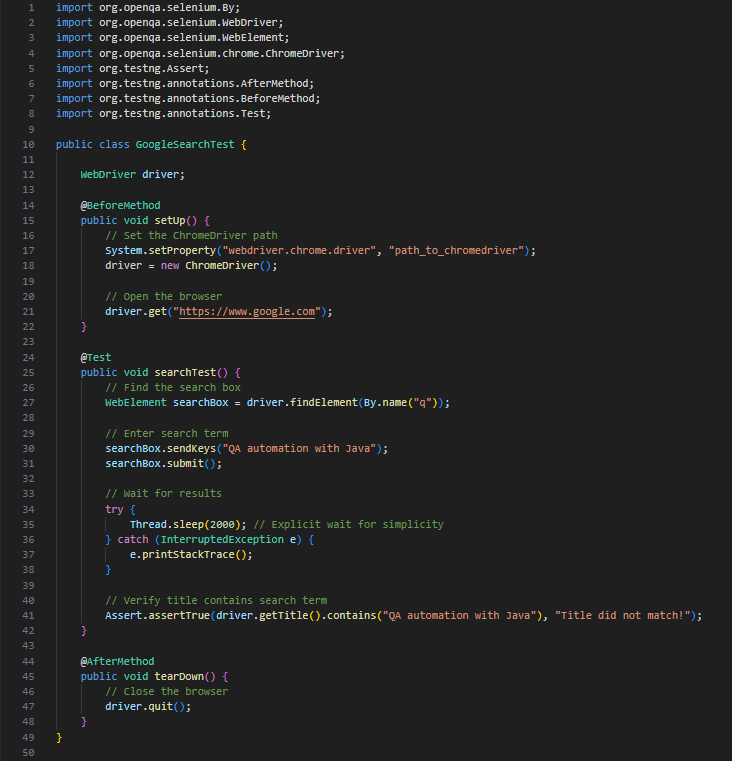Viewport: 732px width, 761px height.
Task: Click the getTitle() call on line 41
Action: [290, 616]
